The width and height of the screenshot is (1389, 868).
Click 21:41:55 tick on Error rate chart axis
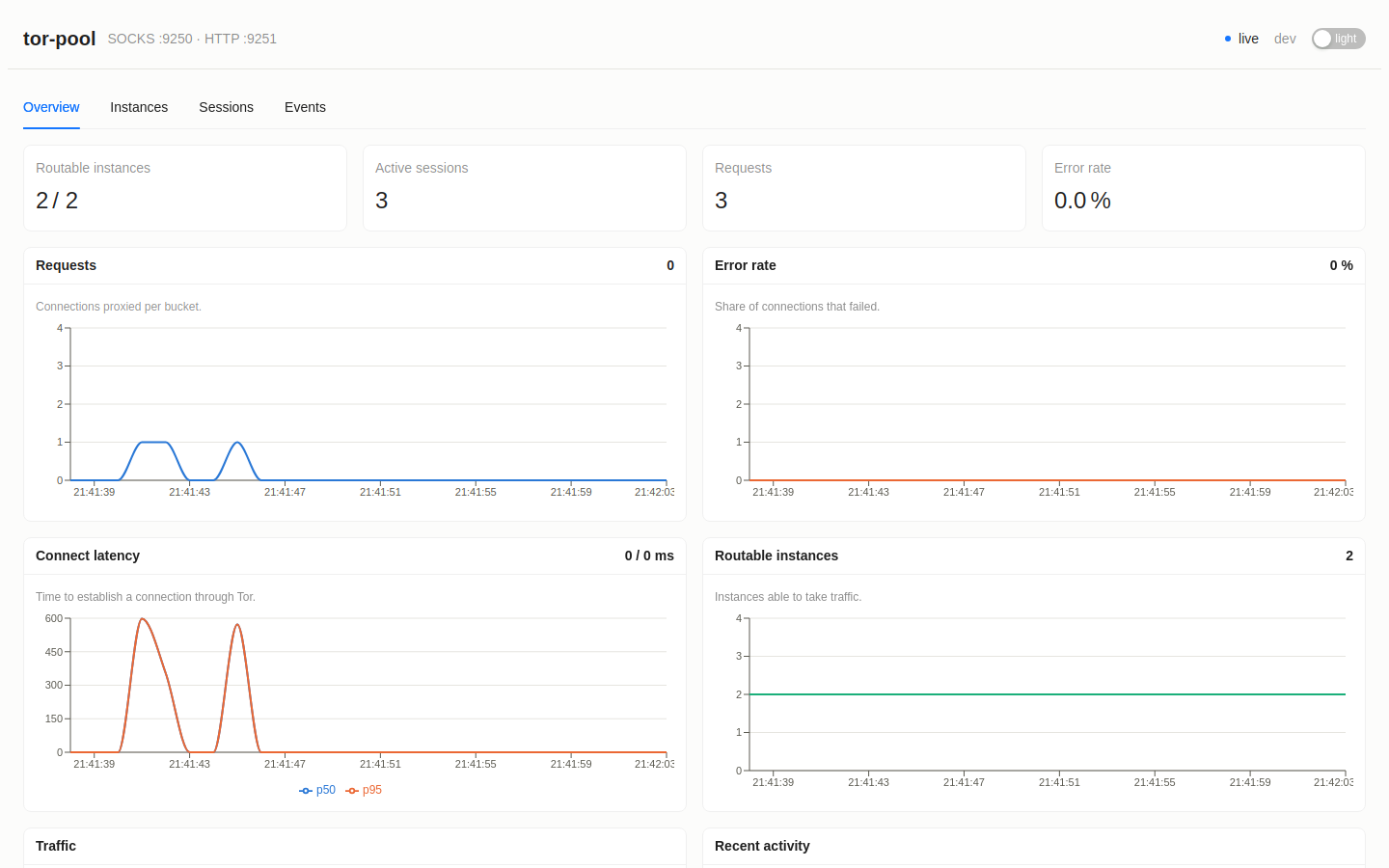click(1155, 492)
